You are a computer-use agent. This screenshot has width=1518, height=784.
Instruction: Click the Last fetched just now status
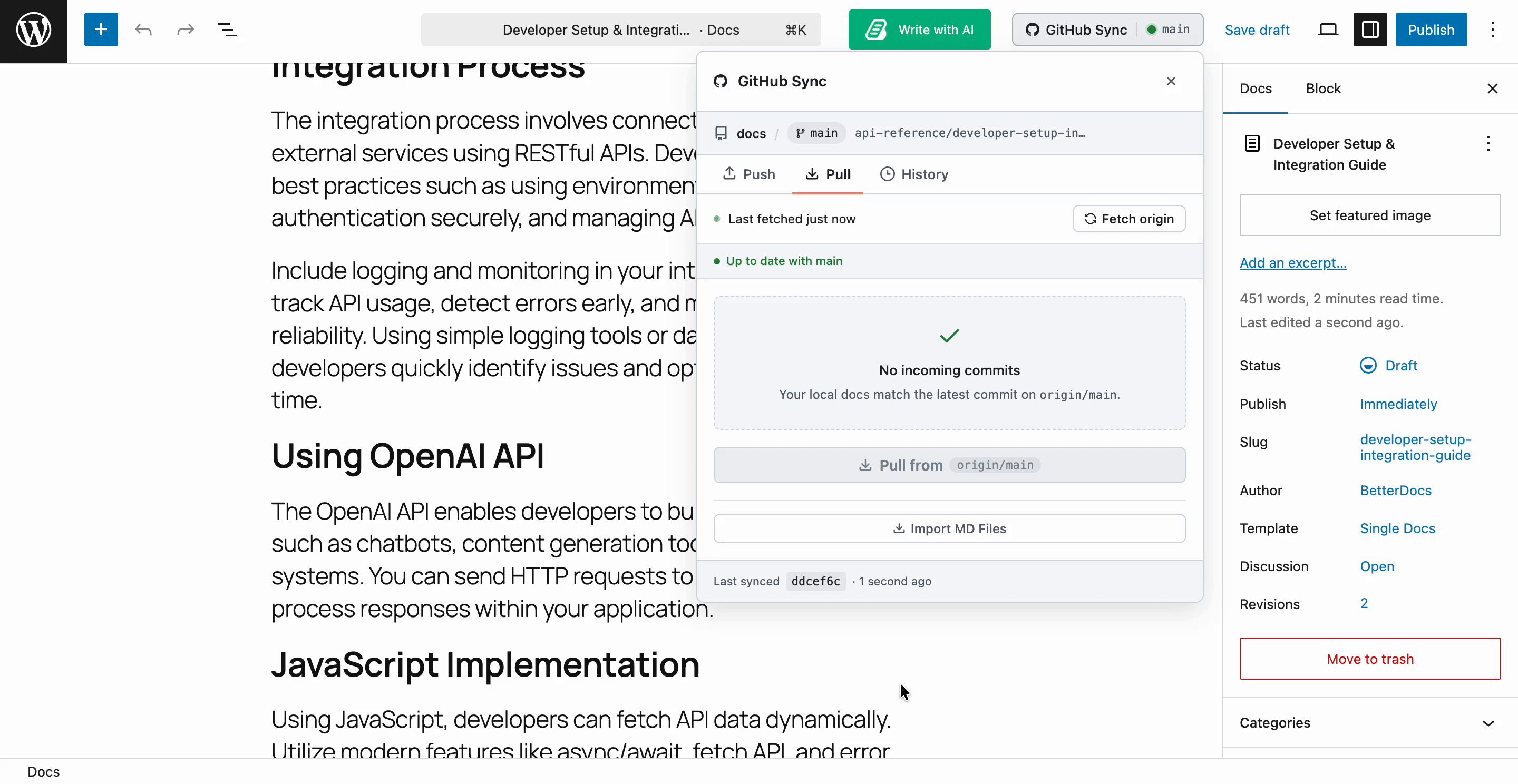click(x=791, y=219)
